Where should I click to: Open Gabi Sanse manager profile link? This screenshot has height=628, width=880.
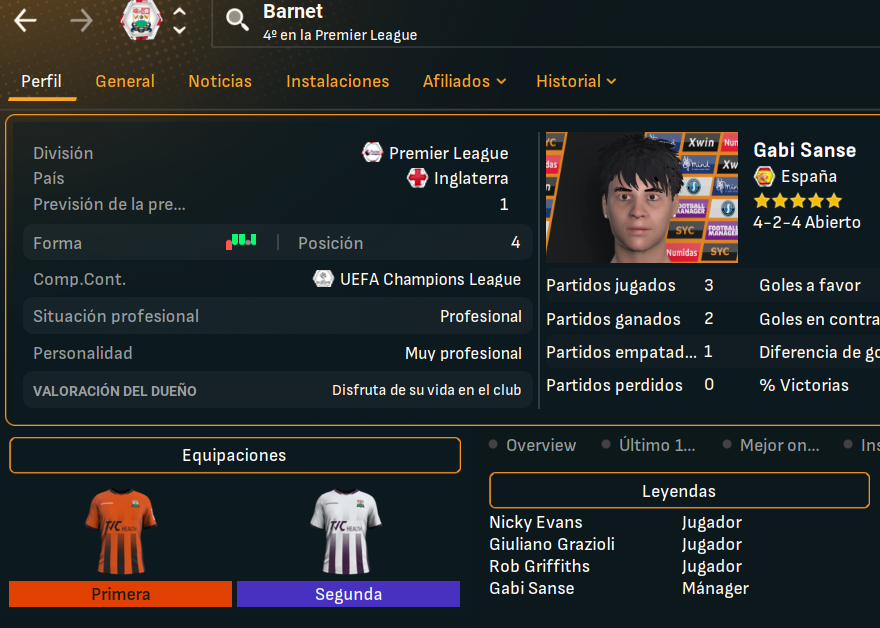click(805, 150)
